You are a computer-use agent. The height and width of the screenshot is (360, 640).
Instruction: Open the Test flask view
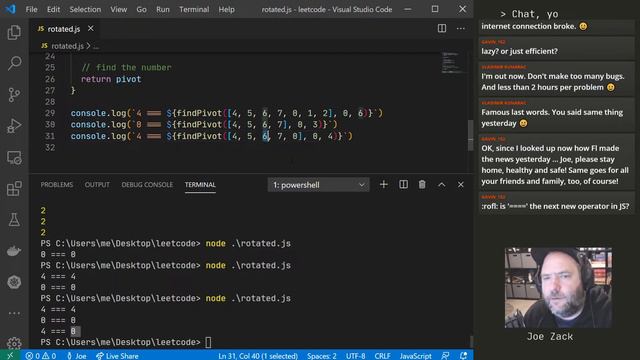[x=14, y=220]
